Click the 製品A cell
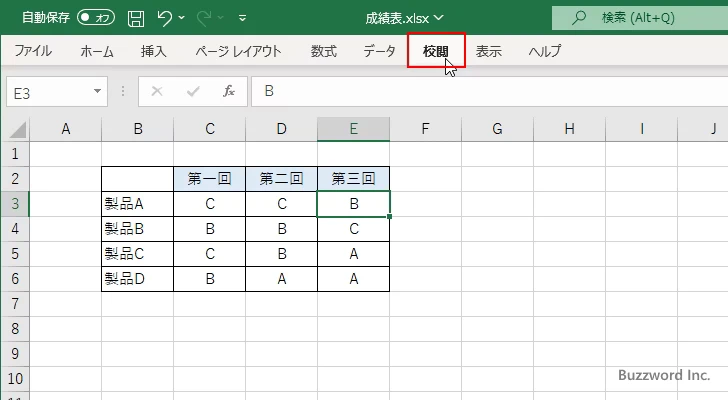Image resolution: width=728 pixels, height=400 pixels. click(137, 204)
